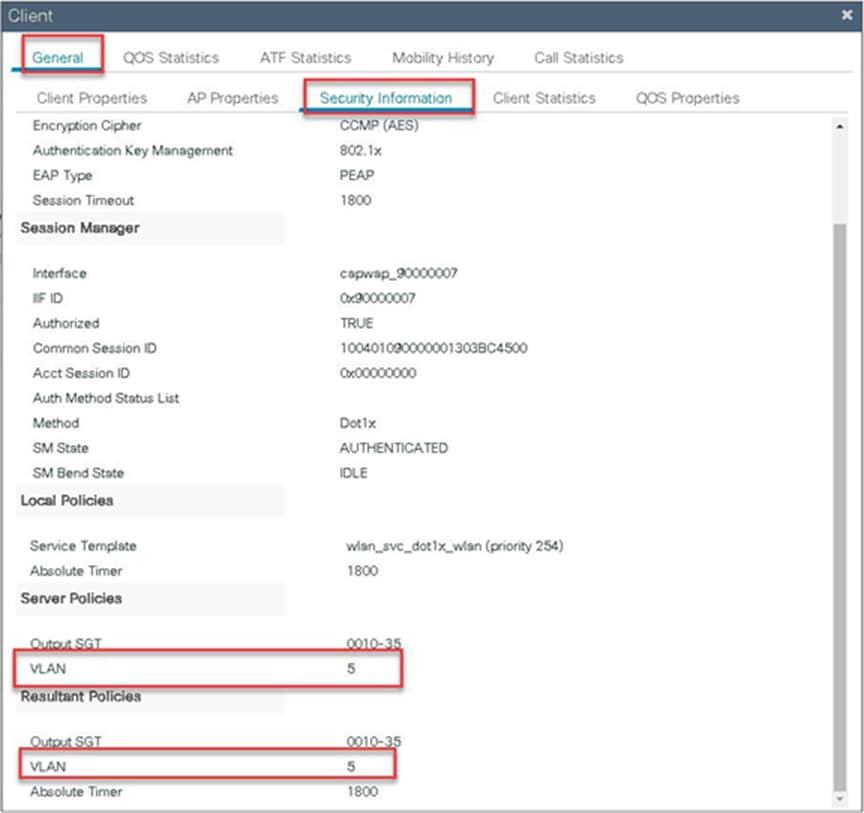
Task: Click the SM State value AUTHENTICATED
Action: coord(393,448)
